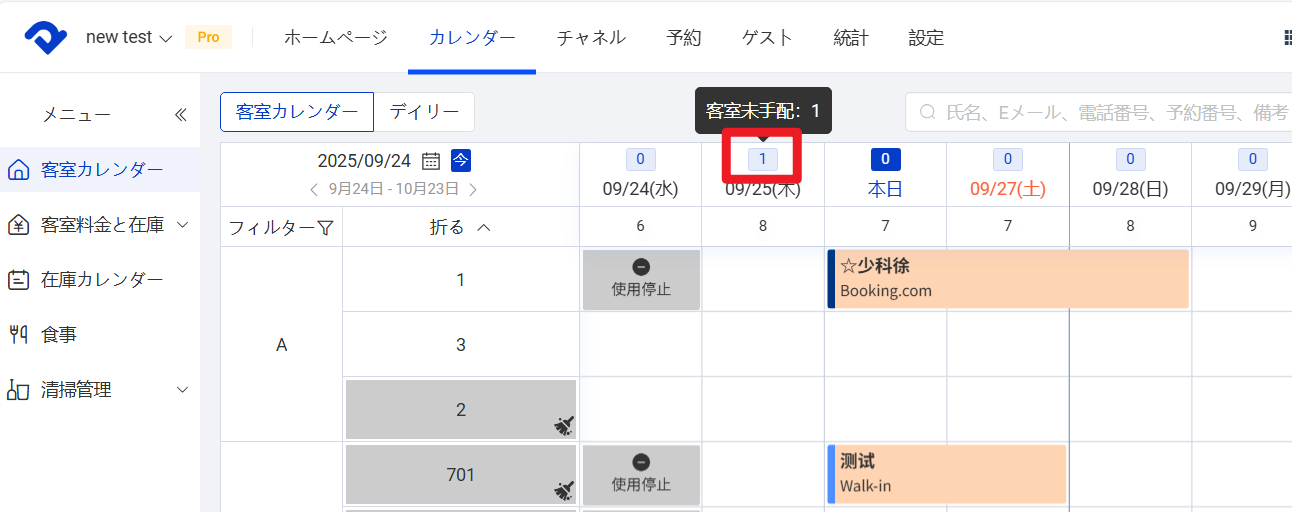Click the フィルター funnel icon

pyautogui.click(x=325, y=228)
